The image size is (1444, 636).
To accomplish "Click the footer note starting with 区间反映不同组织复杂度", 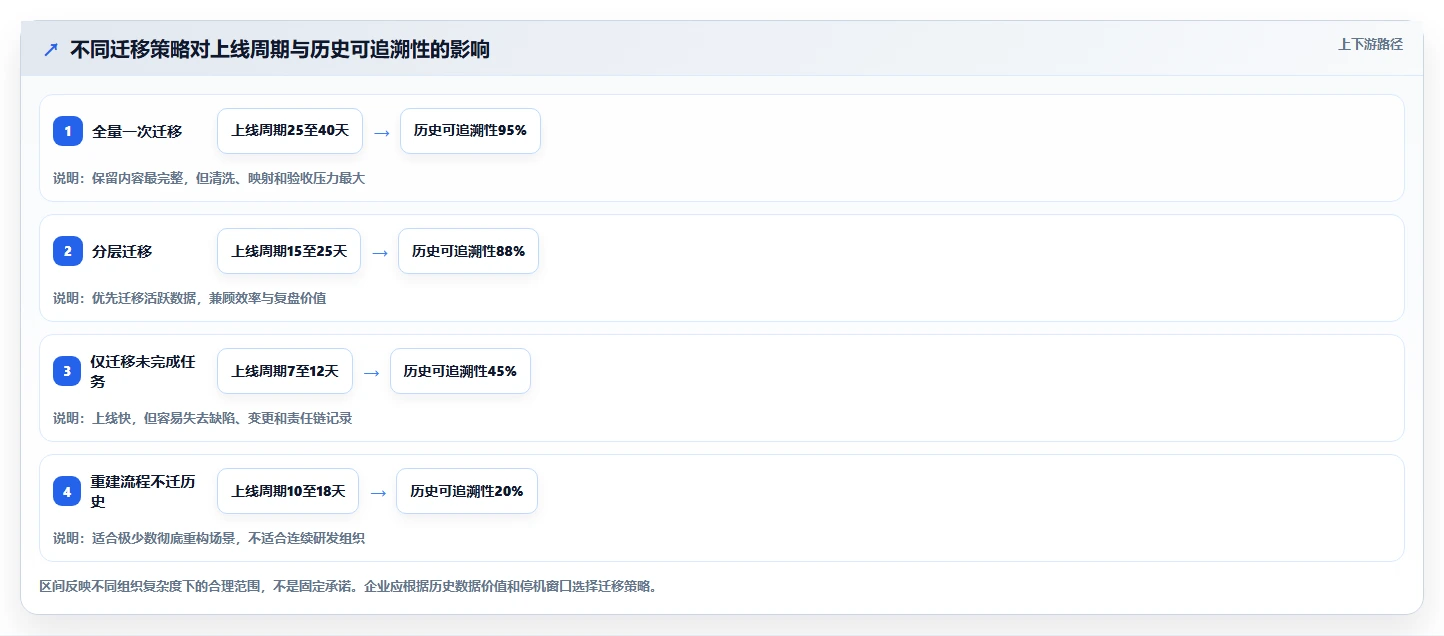I will tap(348, 586).
